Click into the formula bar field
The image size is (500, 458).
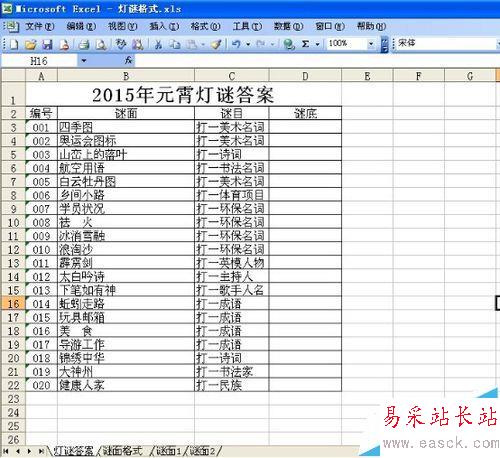coord(317,61)
